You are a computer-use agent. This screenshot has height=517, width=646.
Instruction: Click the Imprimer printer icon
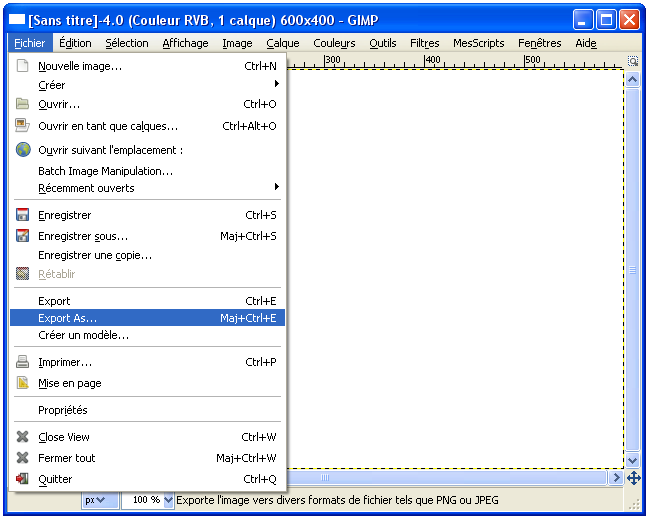tap(22, 362)
